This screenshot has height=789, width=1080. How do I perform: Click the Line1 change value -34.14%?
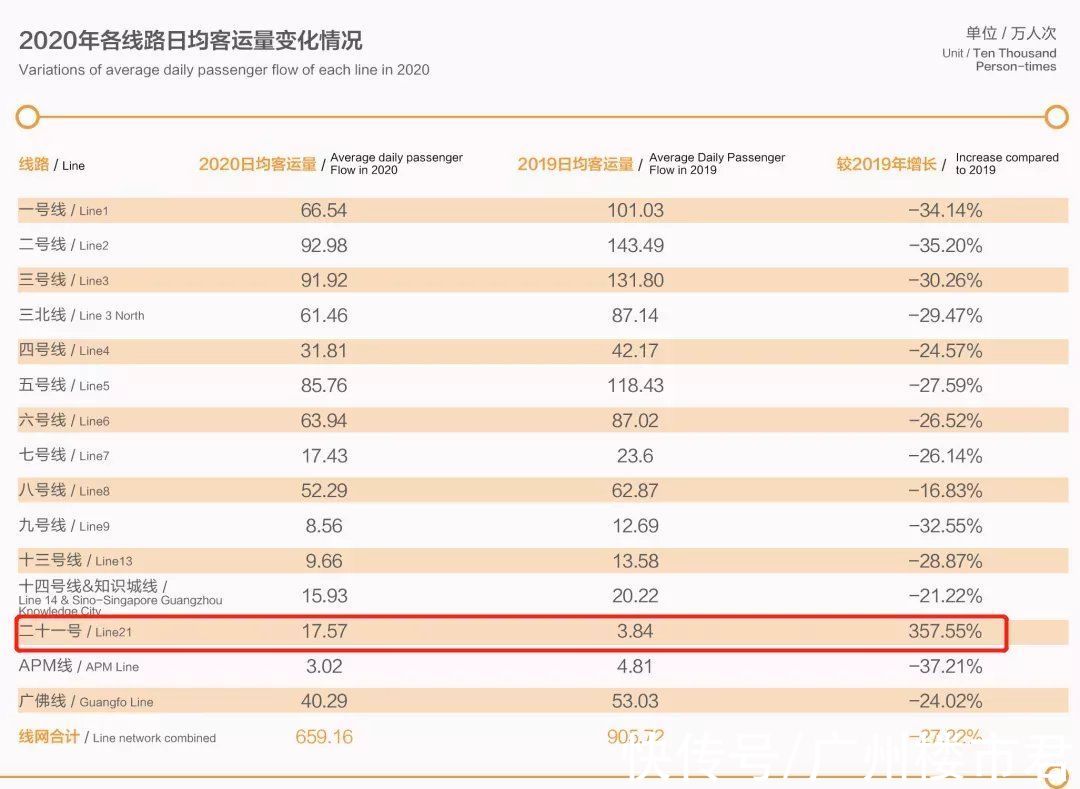[945, 211]
